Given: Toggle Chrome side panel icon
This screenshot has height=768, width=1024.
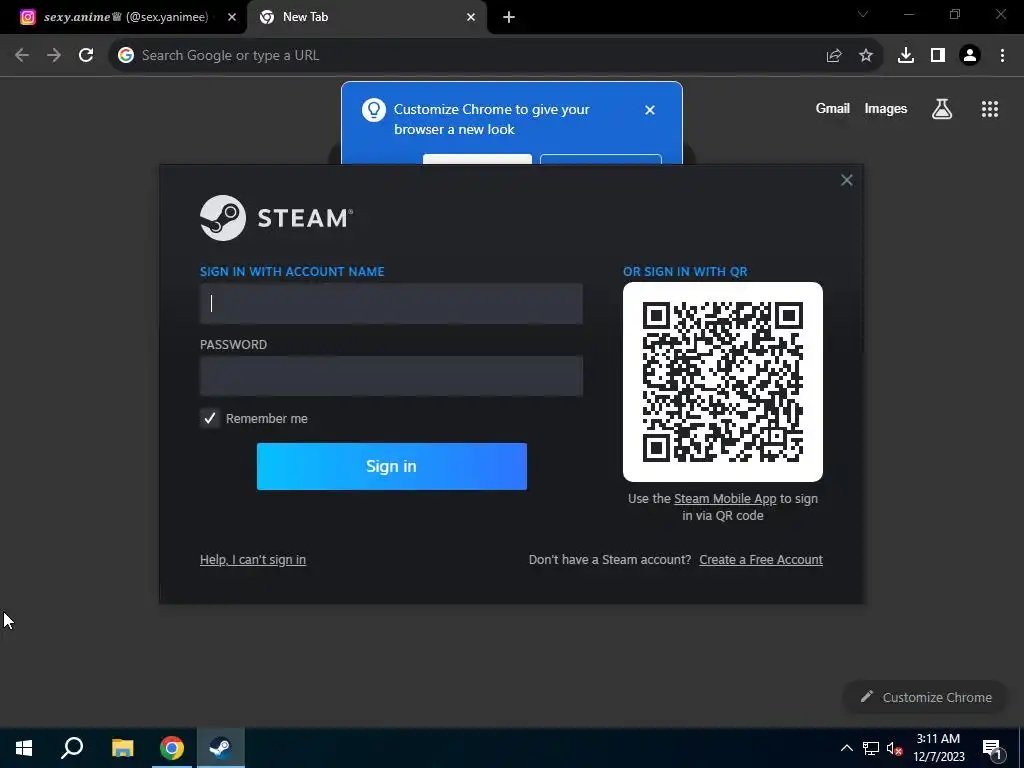Looking at the screenshot, I should (938, 56).
